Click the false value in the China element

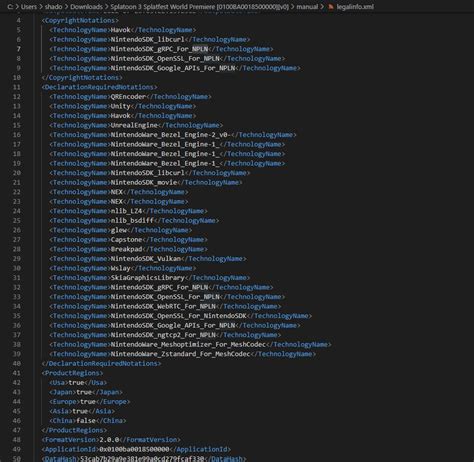point(86,421)
